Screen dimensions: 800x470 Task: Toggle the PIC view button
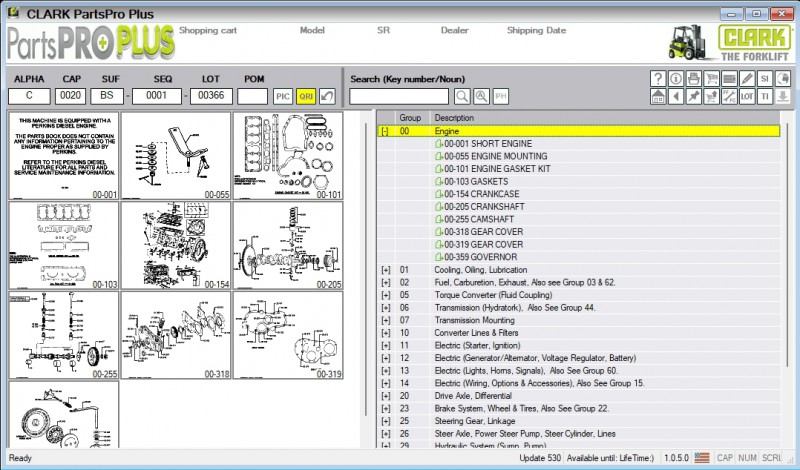coord(283,96)
